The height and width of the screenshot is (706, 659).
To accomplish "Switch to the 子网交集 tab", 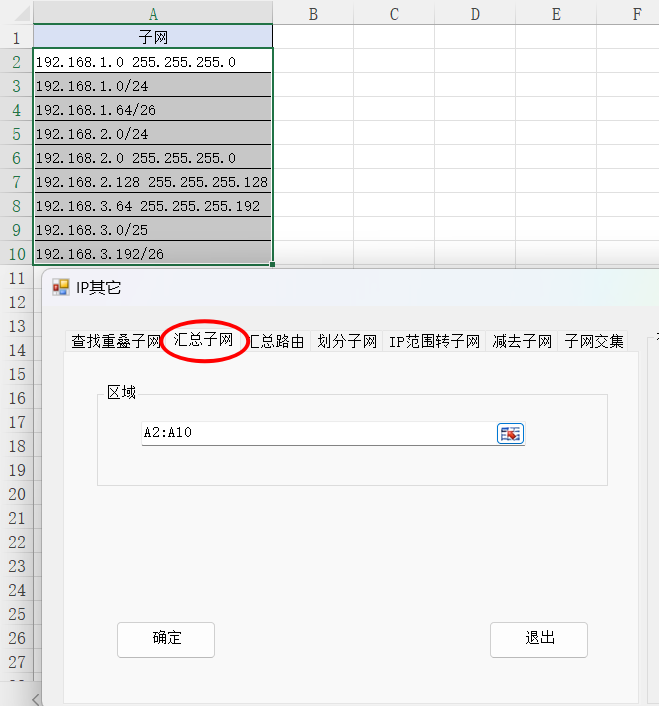I will click(x=593, y=341).
